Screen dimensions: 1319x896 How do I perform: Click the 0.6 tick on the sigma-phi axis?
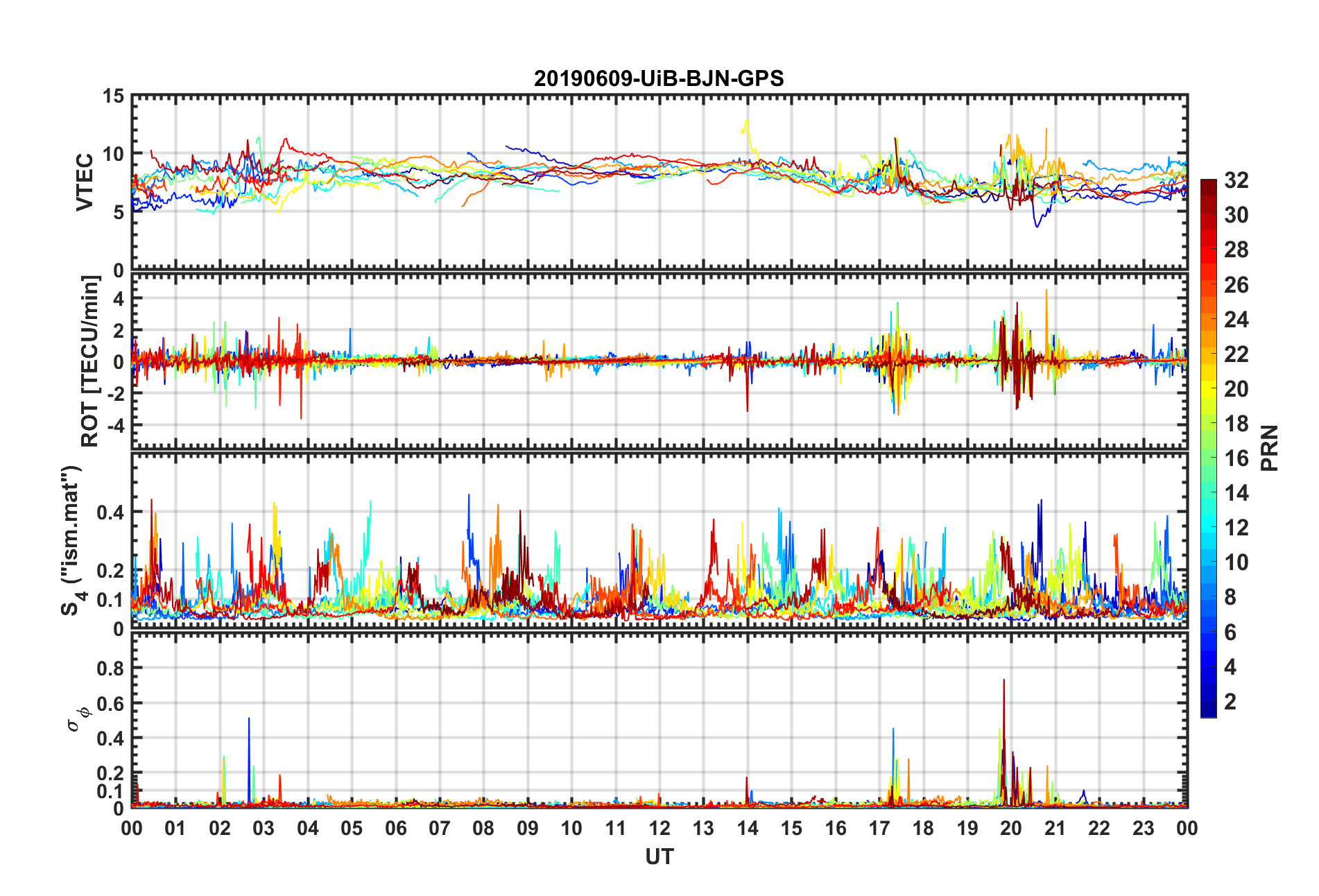pyautogui.click(x=110, y=703)
